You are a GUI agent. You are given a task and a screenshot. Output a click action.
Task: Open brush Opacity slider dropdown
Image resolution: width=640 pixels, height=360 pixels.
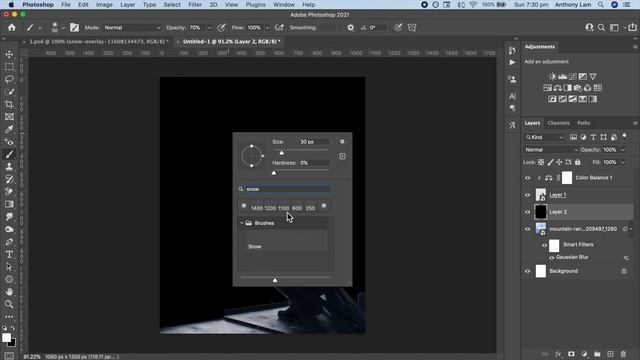click(209, 28)
